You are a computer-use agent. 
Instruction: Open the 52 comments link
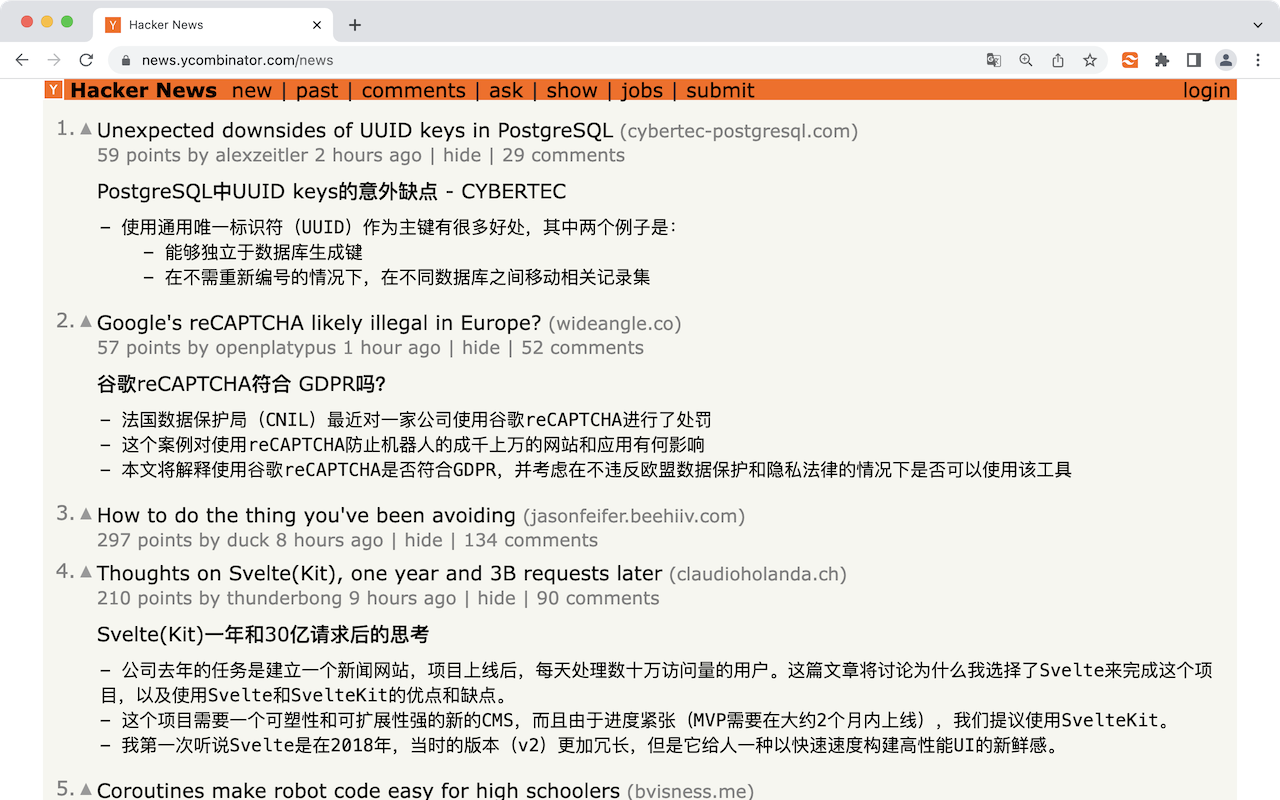coord(582,348)
